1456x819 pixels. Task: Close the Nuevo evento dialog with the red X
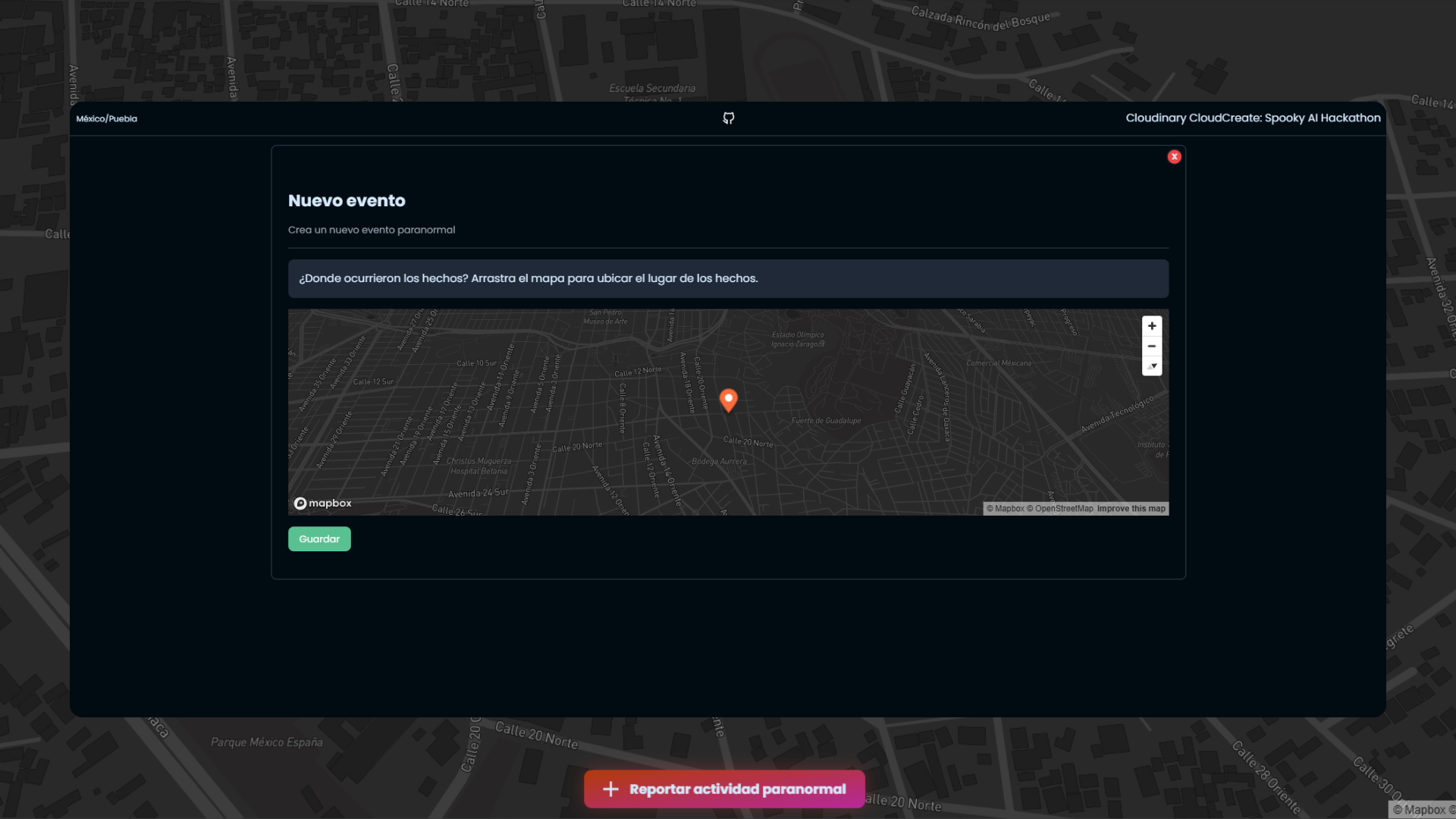(1175, 156)
